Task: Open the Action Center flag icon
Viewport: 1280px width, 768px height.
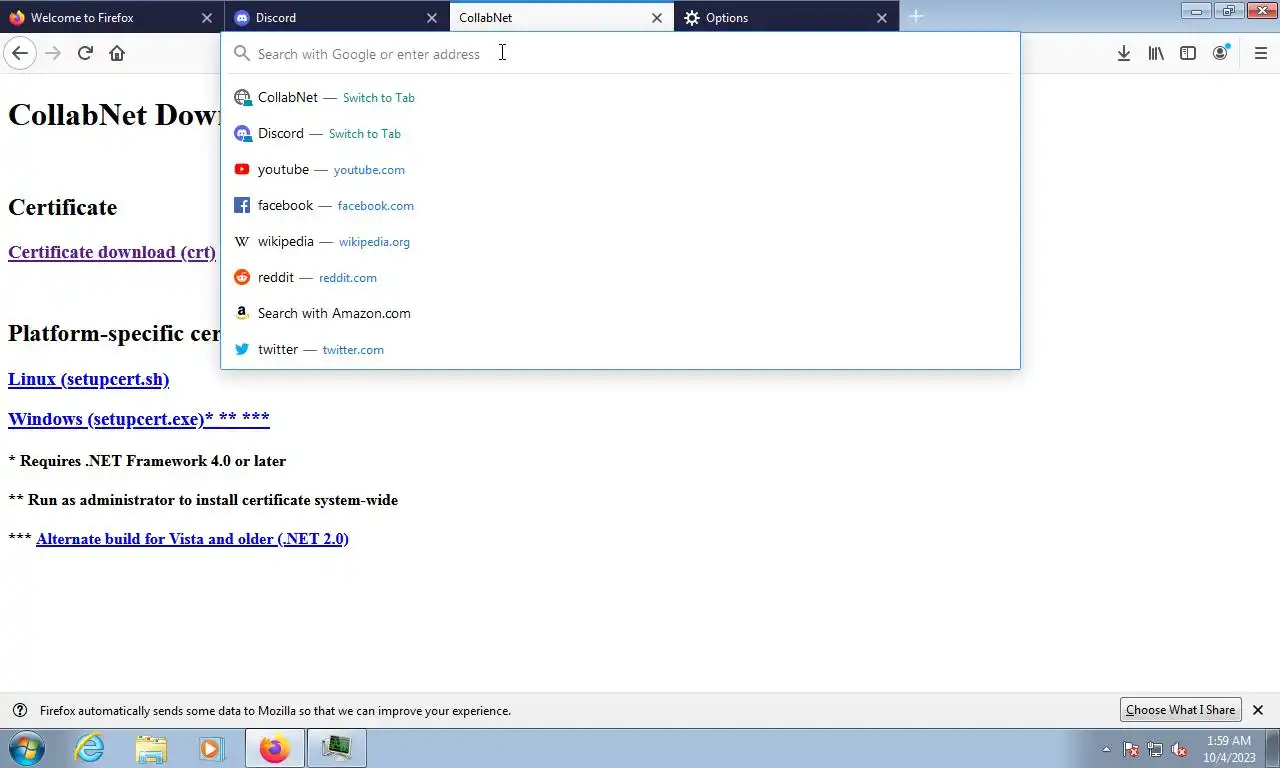Action: point(1131,749)
